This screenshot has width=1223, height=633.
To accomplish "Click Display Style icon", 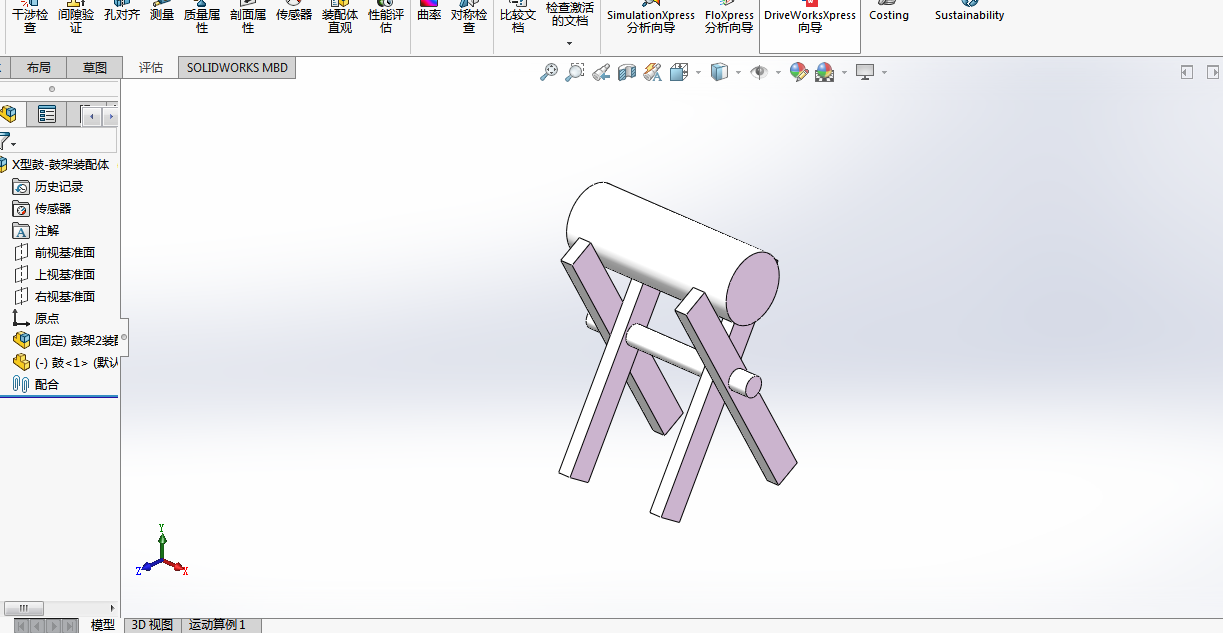I will 719,72.
